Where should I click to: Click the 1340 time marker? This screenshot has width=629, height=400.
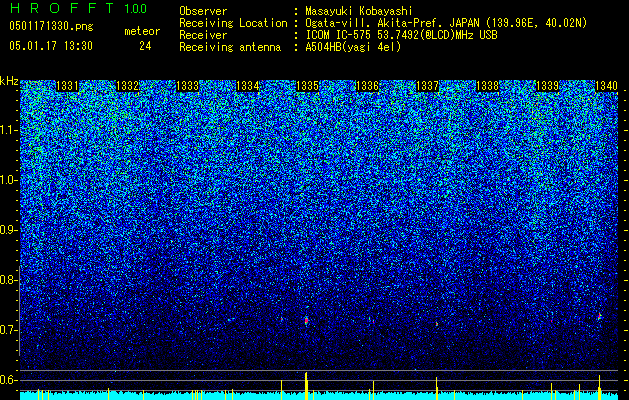[x=606, y=86]
